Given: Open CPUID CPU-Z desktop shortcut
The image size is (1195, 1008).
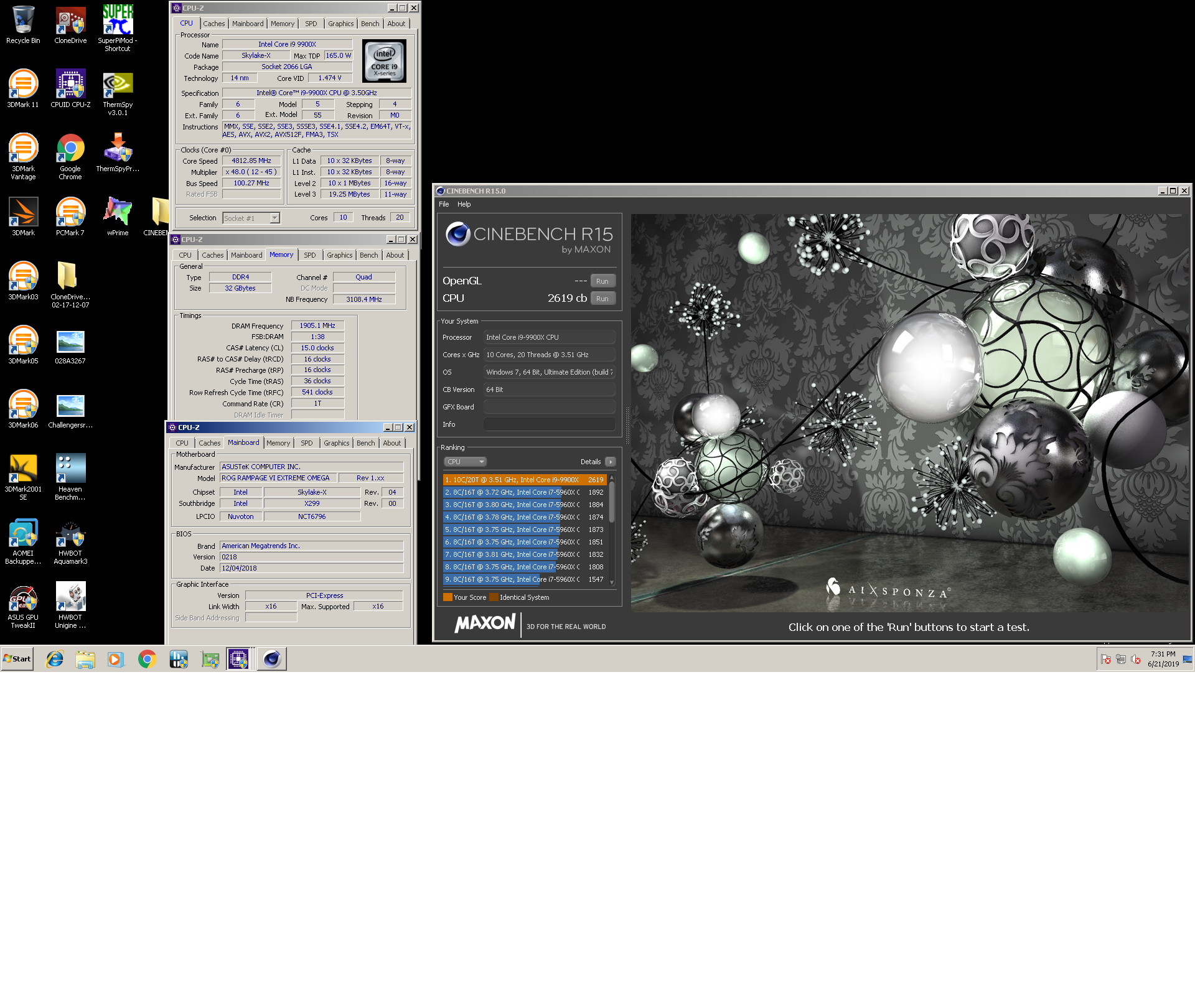Looking at the screenshot, I should coord(70,89).
